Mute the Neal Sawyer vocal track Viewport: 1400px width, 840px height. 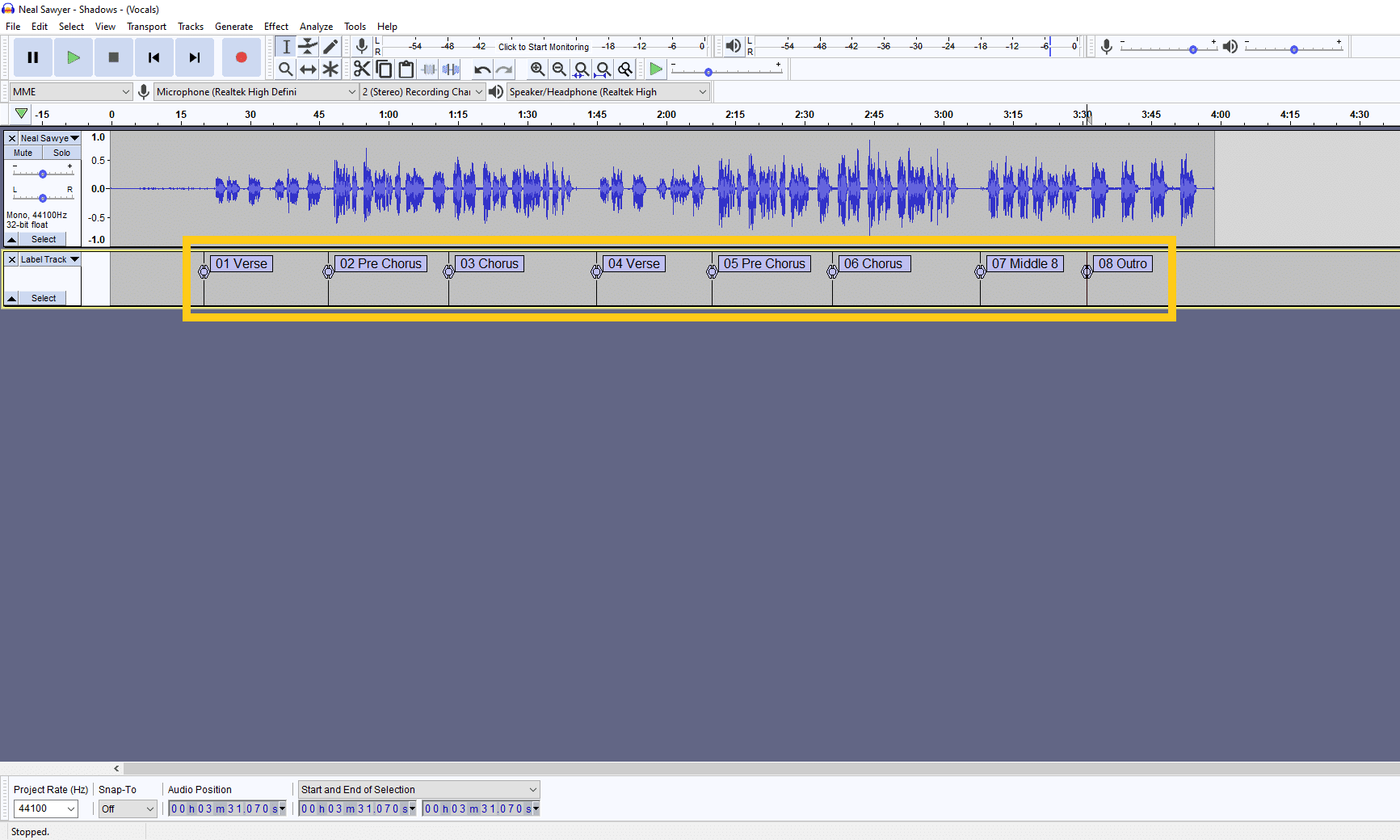[x=22, y=153]
